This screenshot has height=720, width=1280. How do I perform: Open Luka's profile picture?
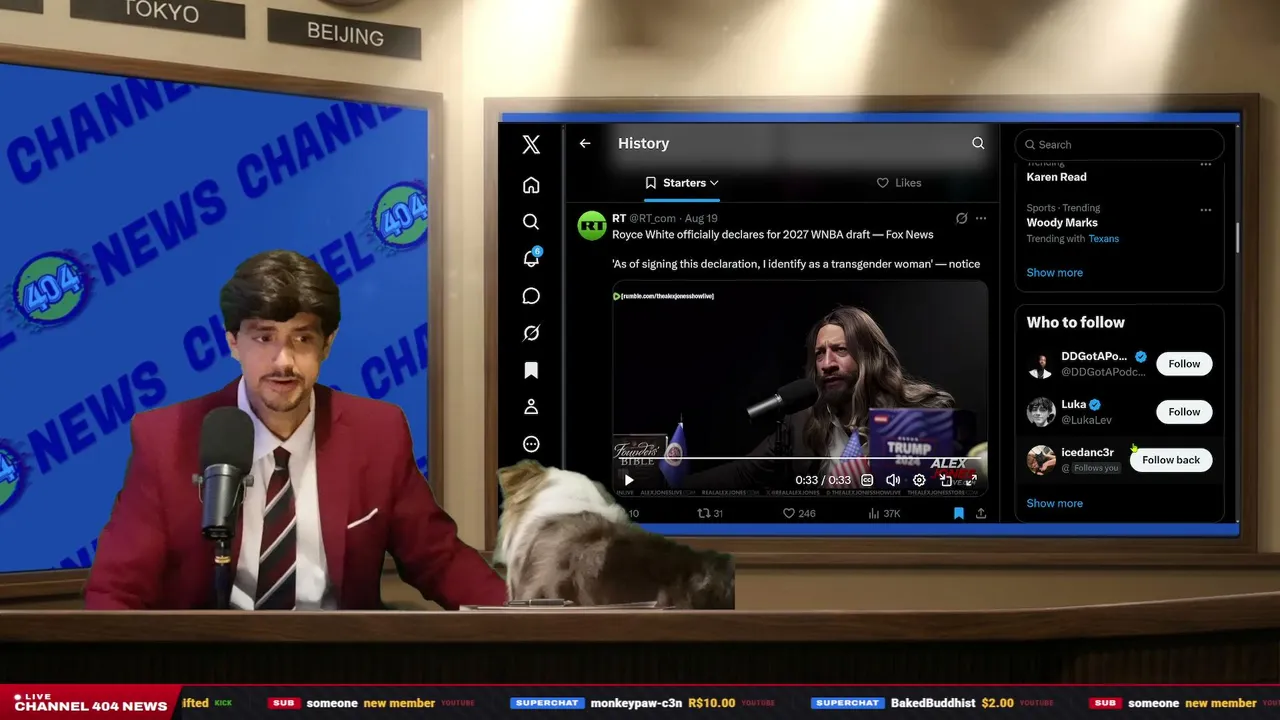(1041, 412)
